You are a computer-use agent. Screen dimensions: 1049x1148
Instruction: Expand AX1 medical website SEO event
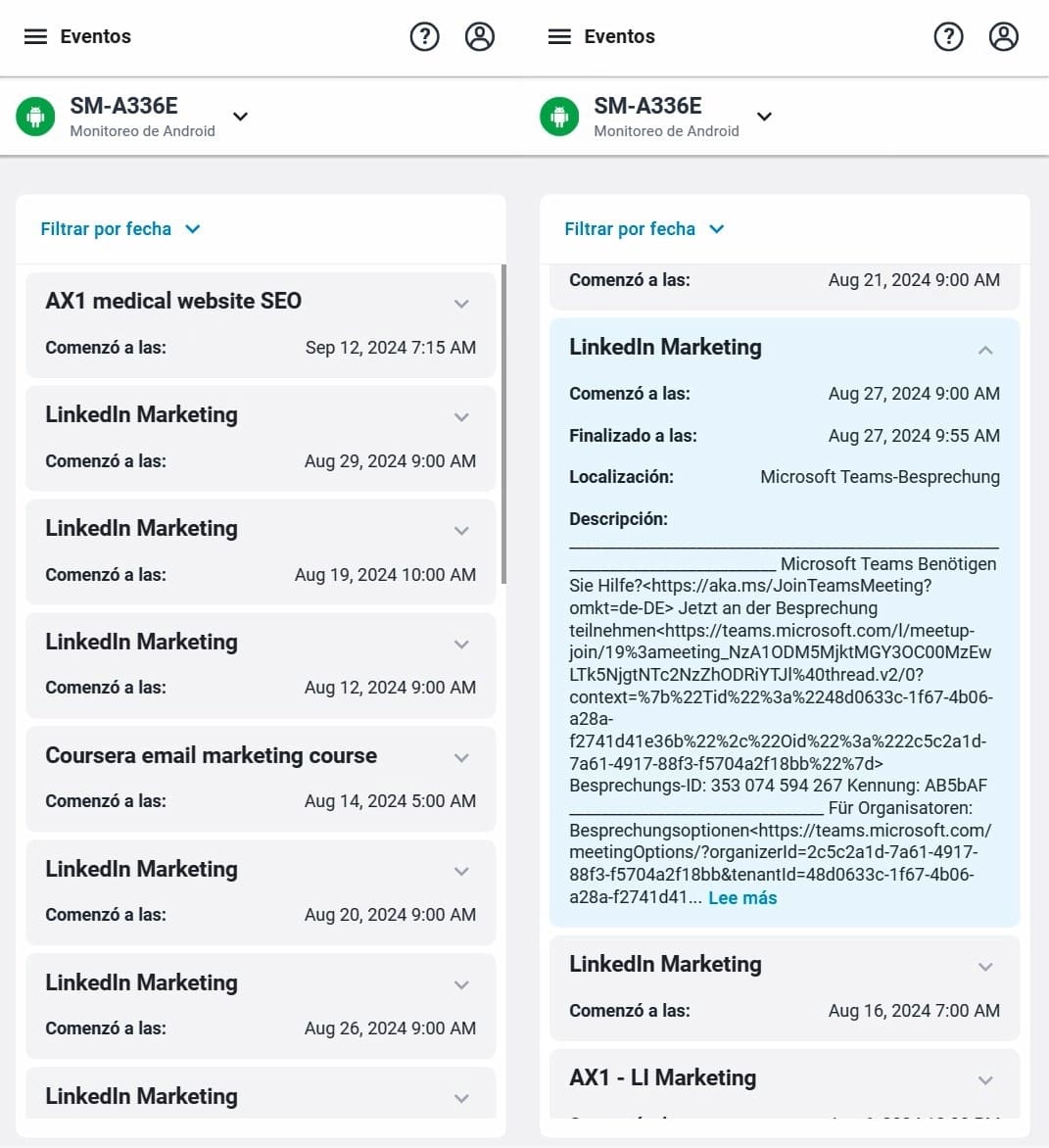click(461, 303)
